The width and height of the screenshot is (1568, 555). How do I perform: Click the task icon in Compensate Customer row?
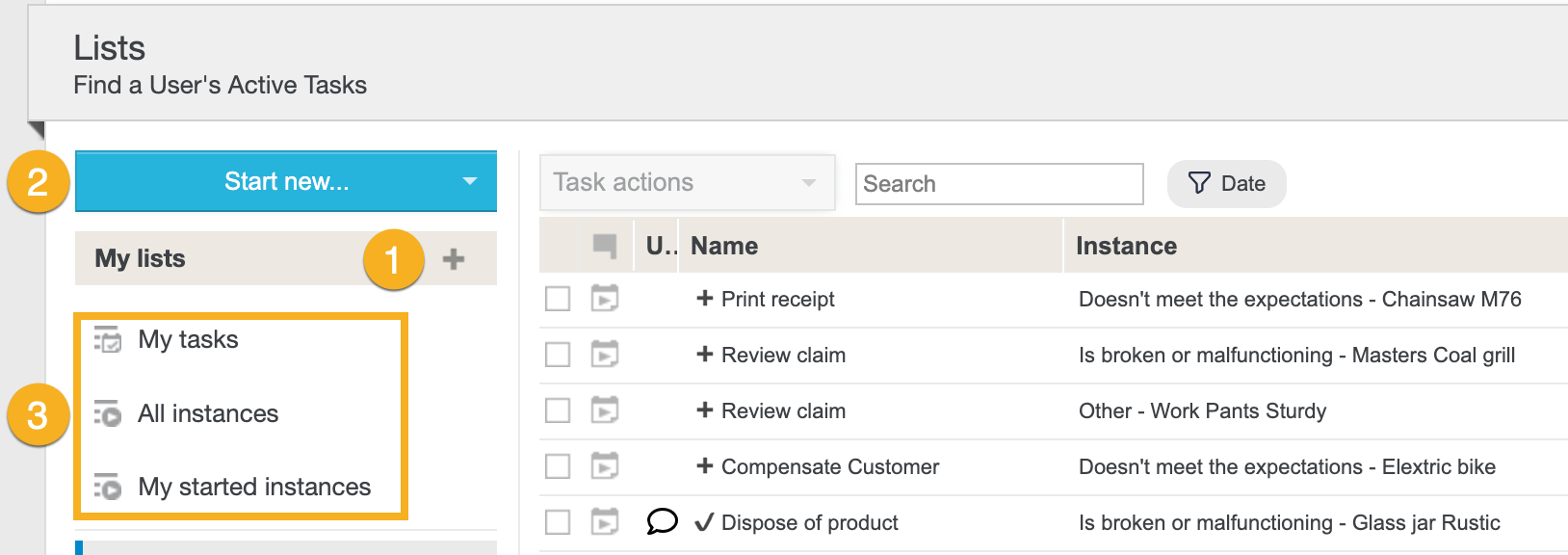coord(604,466)
